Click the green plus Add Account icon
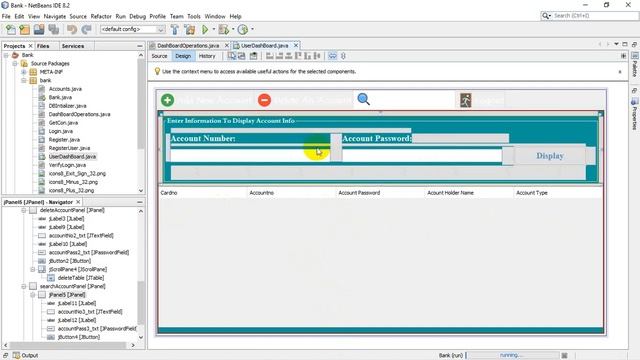640x360 pixels. pos(167,100)
